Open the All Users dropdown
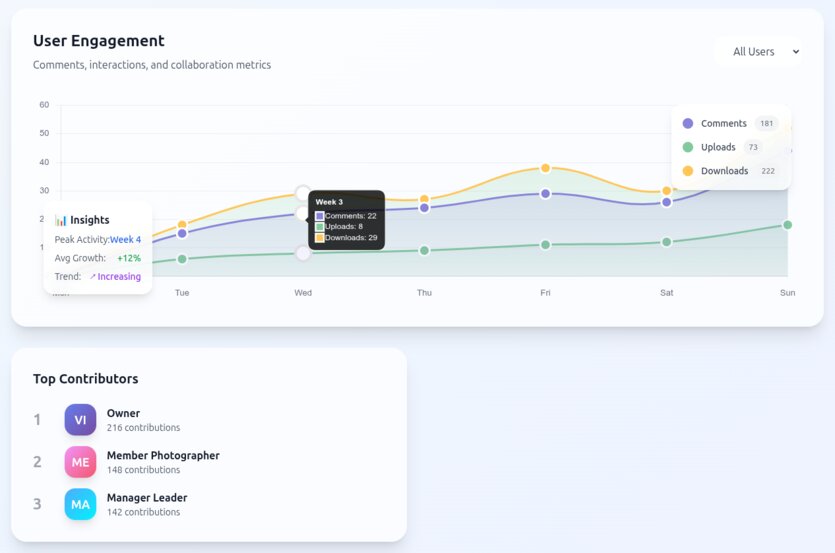The width and height of the screenshot is (835, 553). 758,52
